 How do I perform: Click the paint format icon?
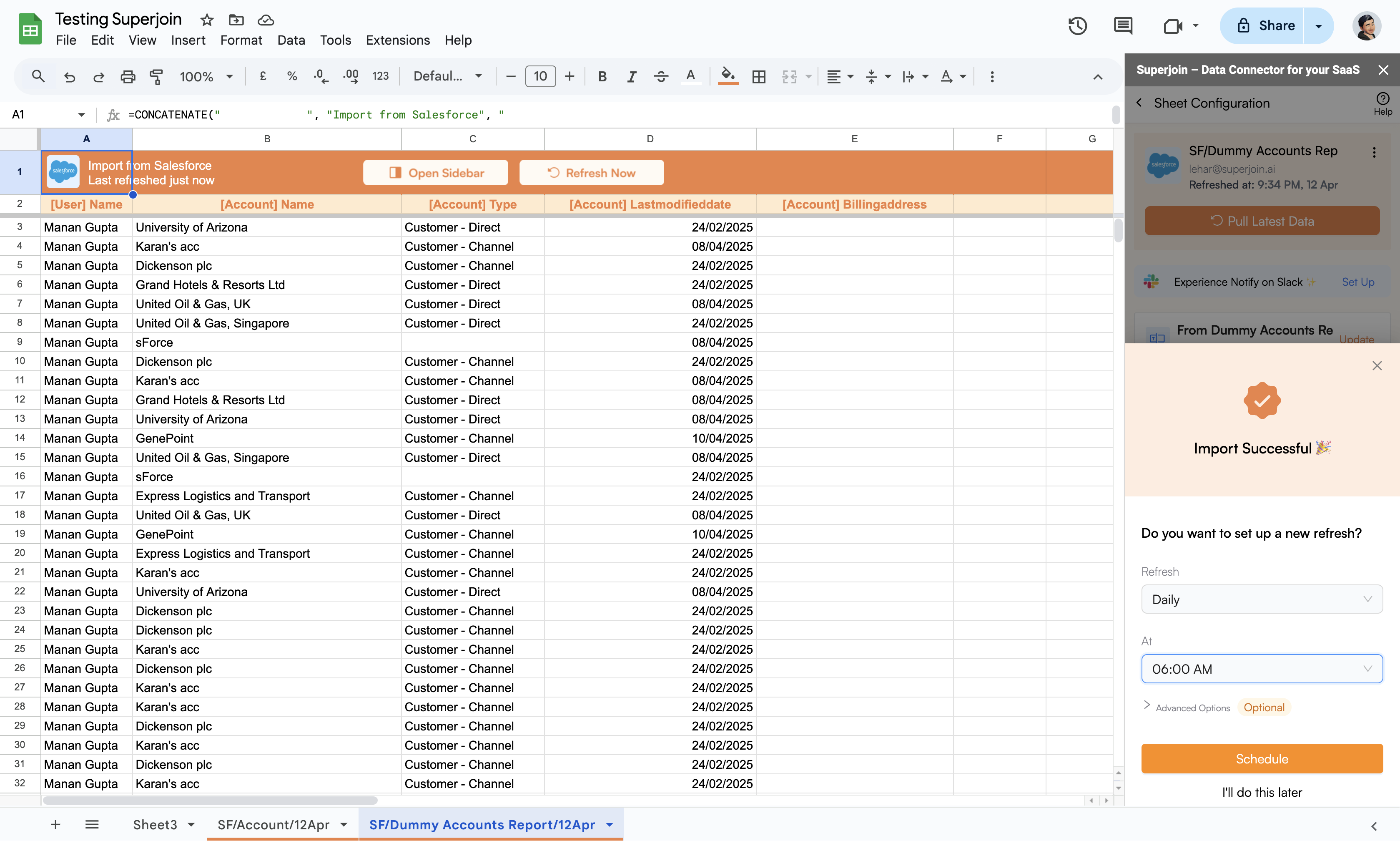click(156, 76)
